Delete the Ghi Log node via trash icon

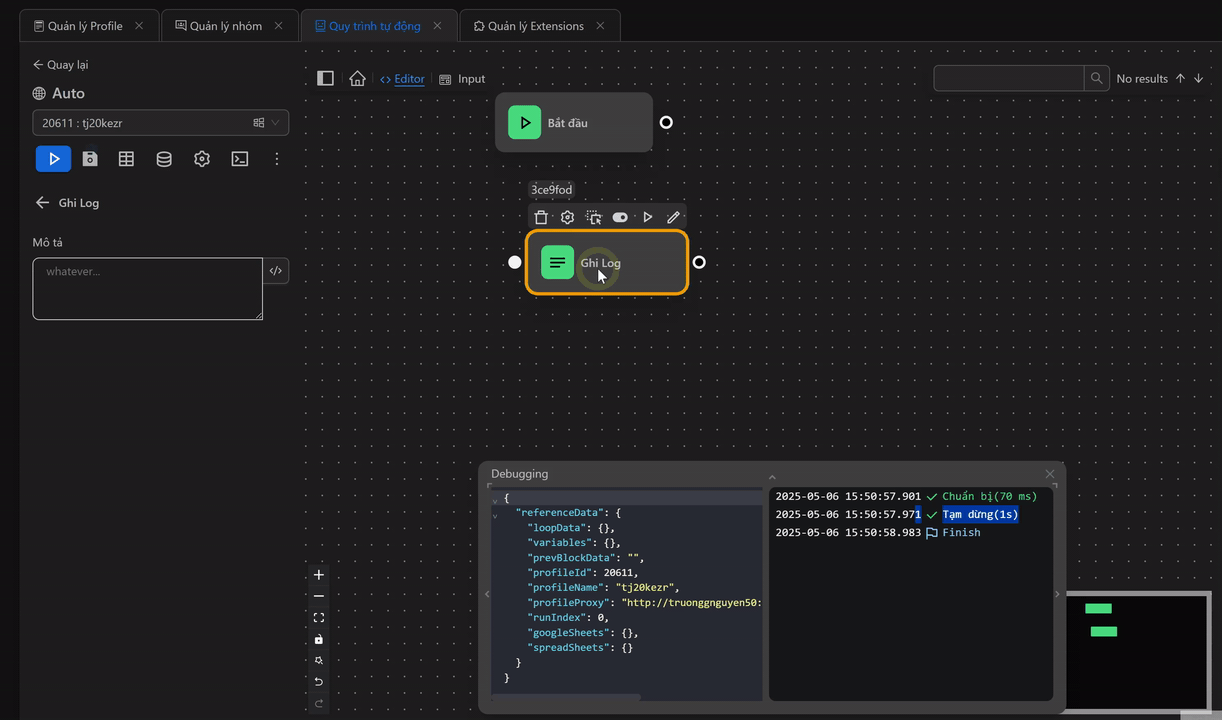pyautogui.click(x=541, y=217)
